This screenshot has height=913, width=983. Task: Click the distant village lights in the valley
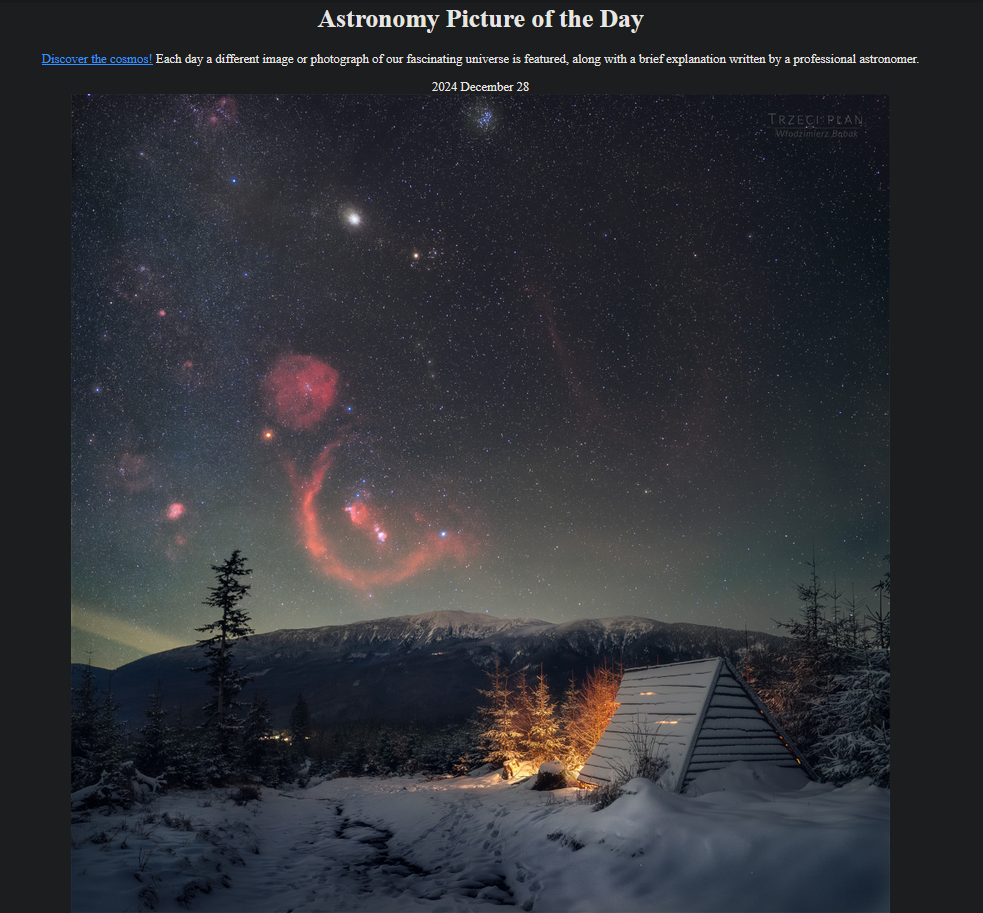(276, 737)
